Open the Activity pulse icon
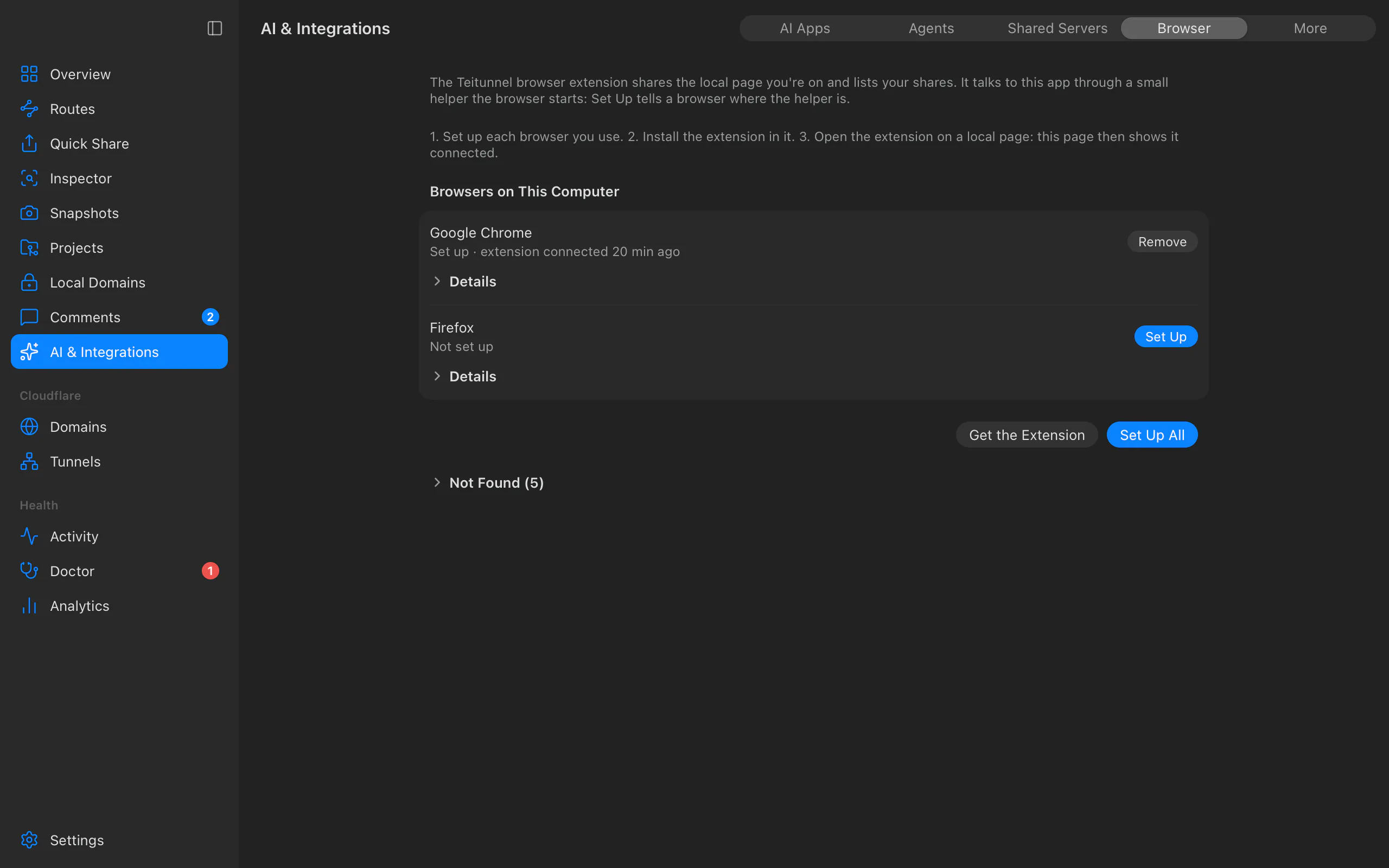The image size is (1389, 868). pyautogui.click(x=29, y=537)
